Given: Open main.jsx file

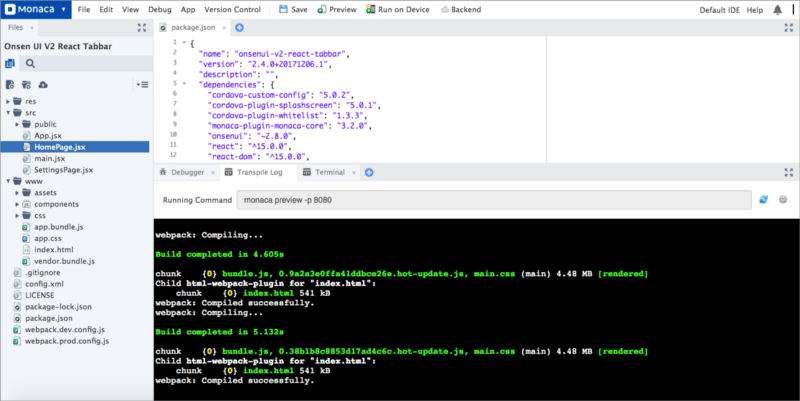Looking at the screenshot, I should click(49, 158).
